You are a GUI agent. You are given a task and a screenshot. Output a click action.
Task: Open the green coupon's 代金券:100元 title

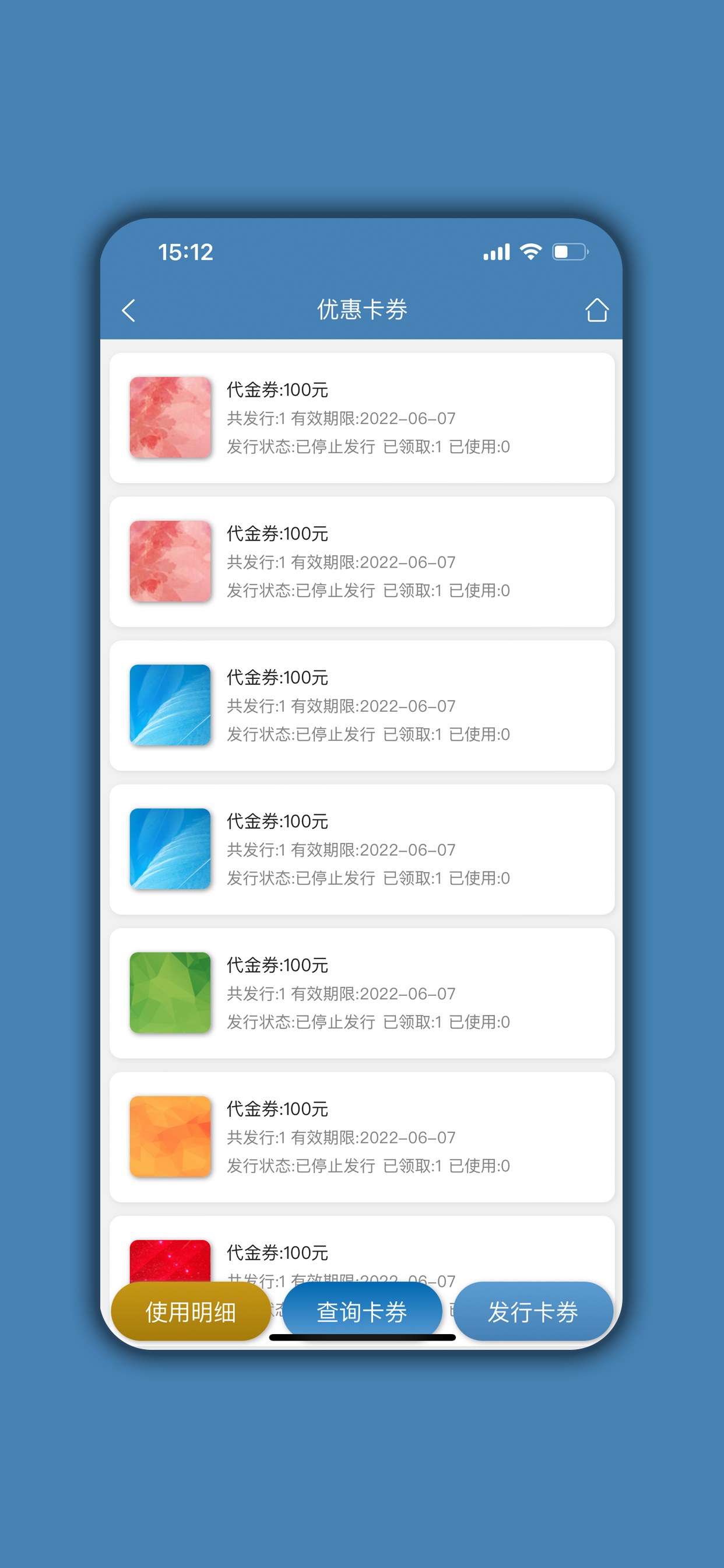(277, 965)
